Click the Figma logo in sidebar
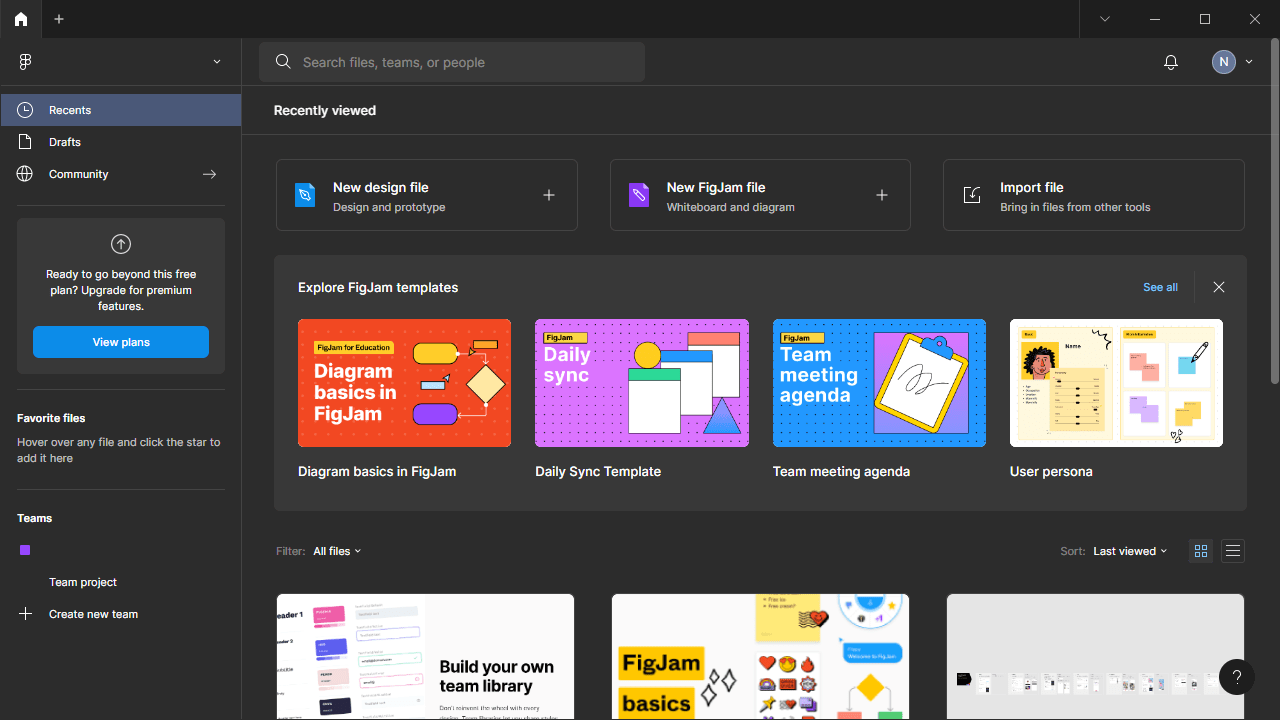1280x720 pixels. [25, 62]
